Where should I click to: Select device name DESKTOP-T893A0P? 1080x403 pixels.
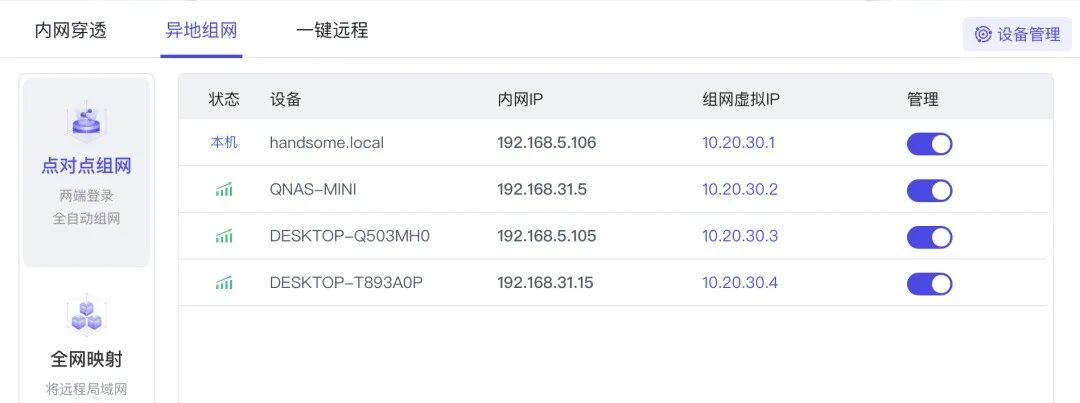click(346, 282)
